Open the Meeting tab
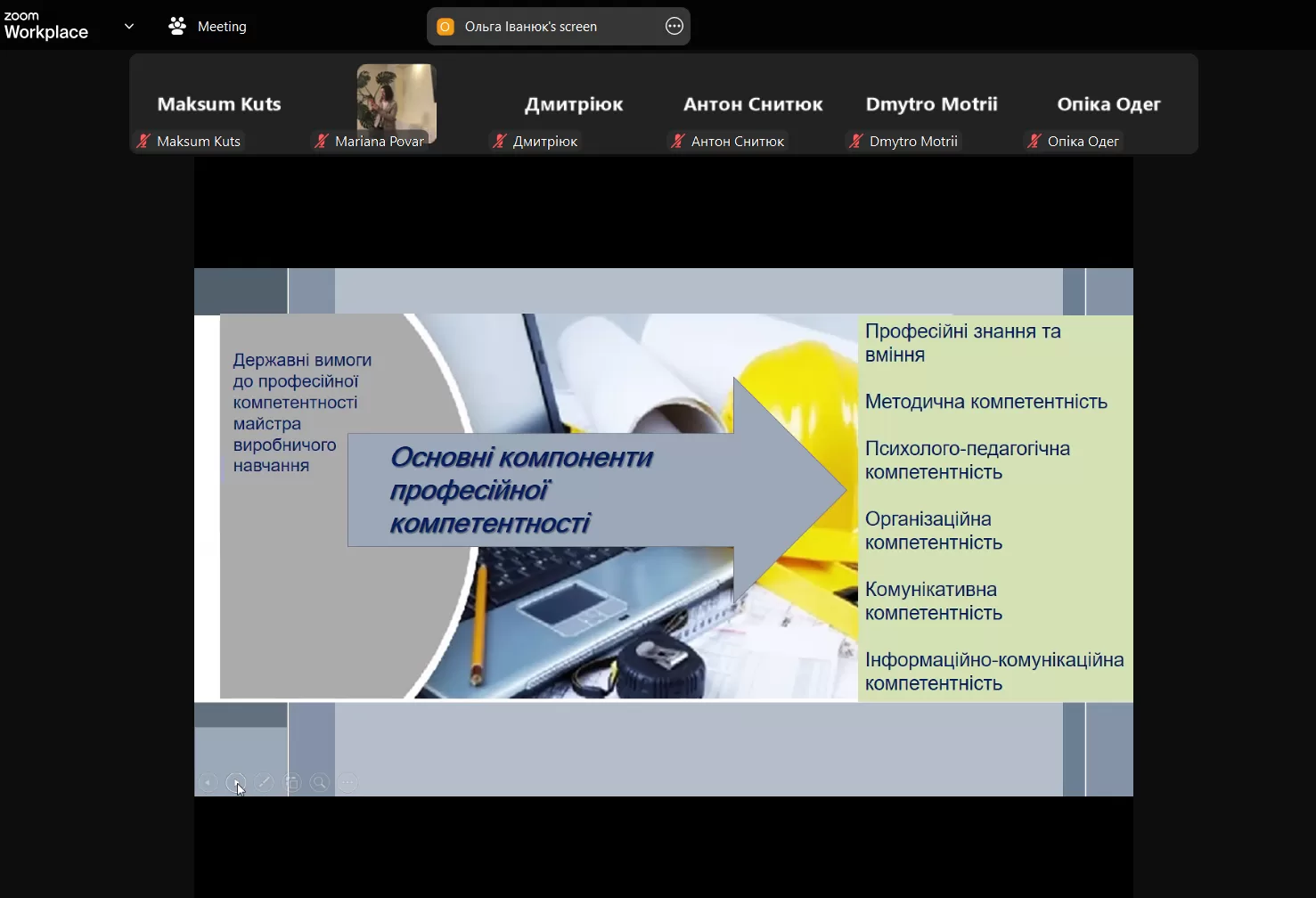The width and height of the screenshot is (1316, 898). pos(222,27)
